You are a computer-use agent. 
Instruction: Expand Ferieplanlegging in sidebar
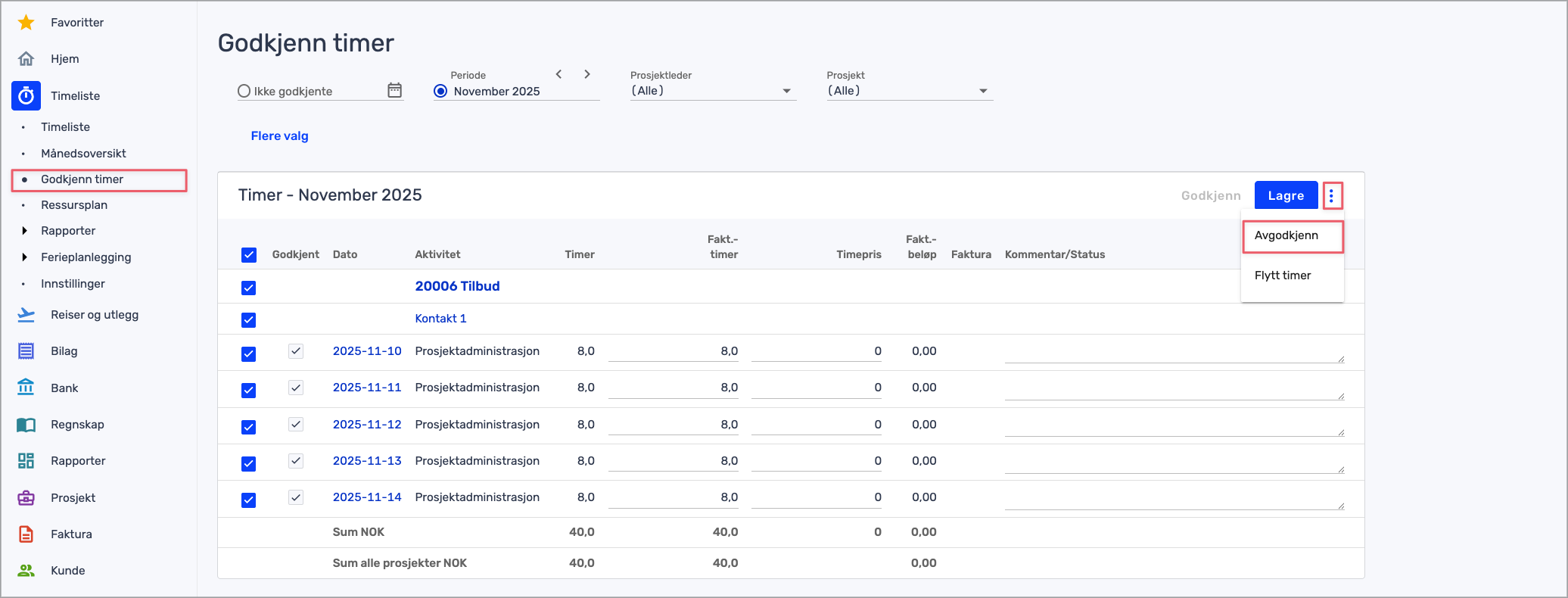coord(25,257)
